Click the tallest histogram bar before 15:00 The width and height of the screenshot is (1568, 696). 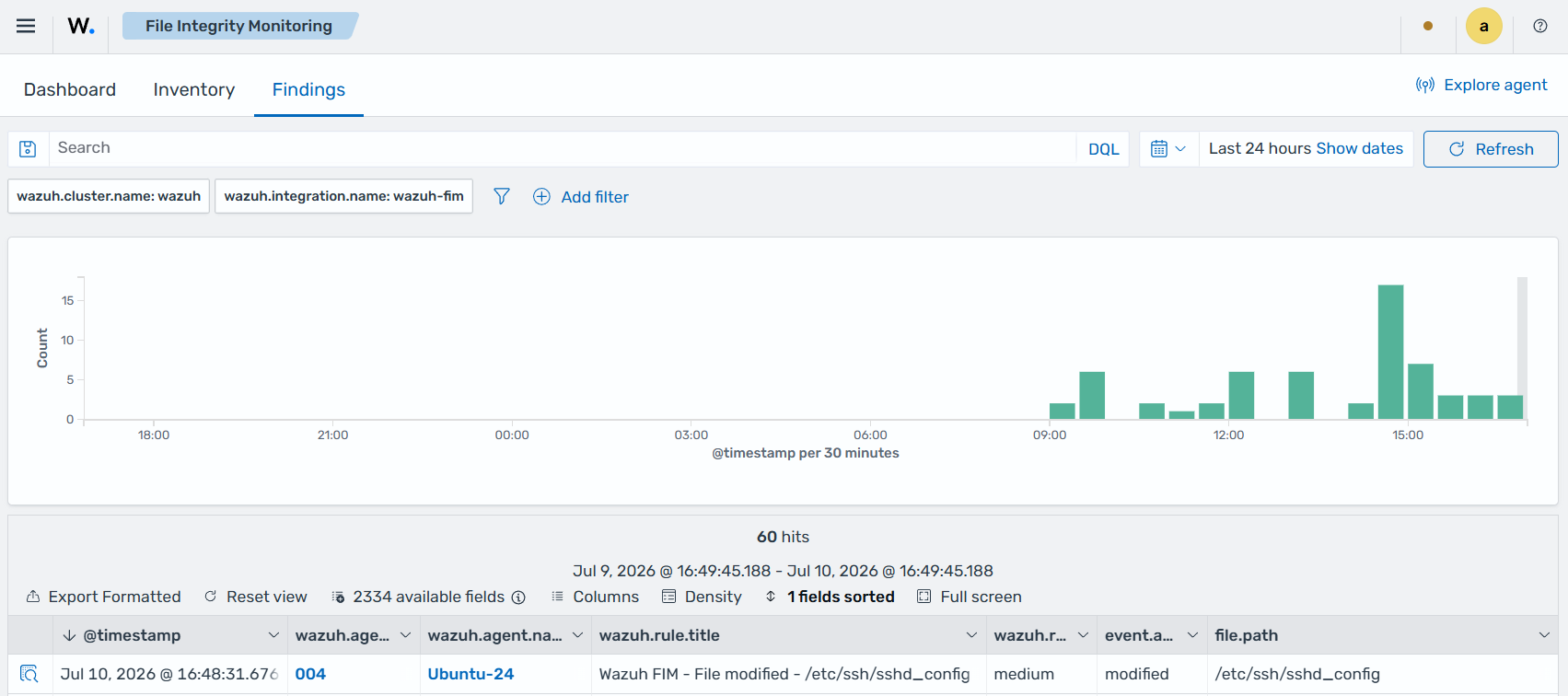pos(1390,352)
